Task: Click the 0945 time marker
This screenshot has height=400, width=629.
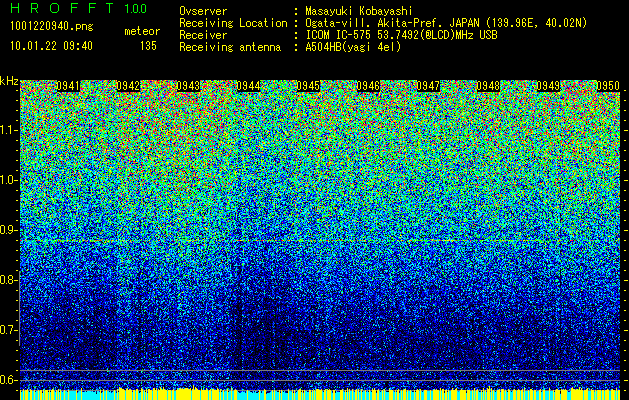Action: coord(308,86)
